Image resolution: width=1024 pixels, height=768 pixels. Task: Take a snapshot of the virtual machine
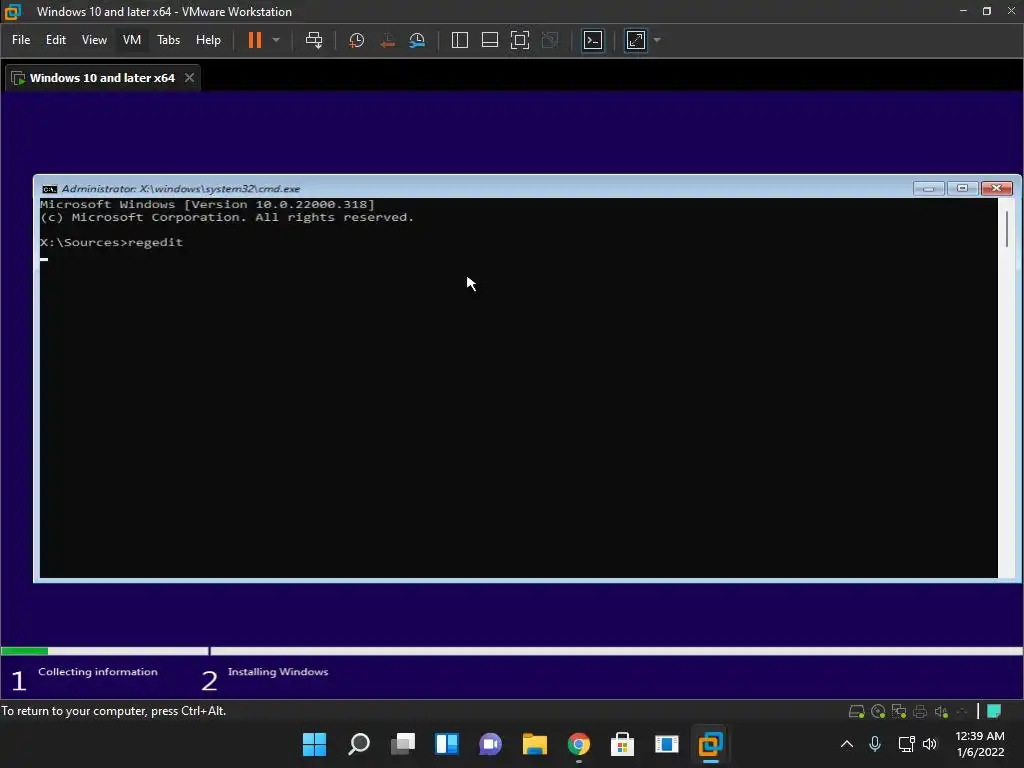tap(357, 40)
